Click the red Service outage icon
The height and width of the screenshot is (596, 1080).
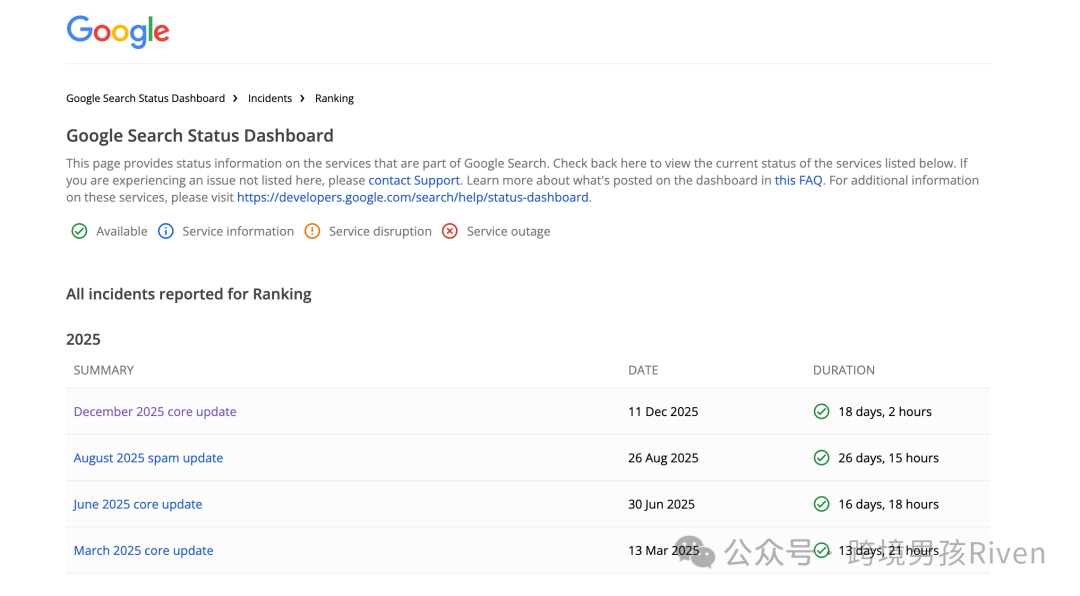click(450, 232)
